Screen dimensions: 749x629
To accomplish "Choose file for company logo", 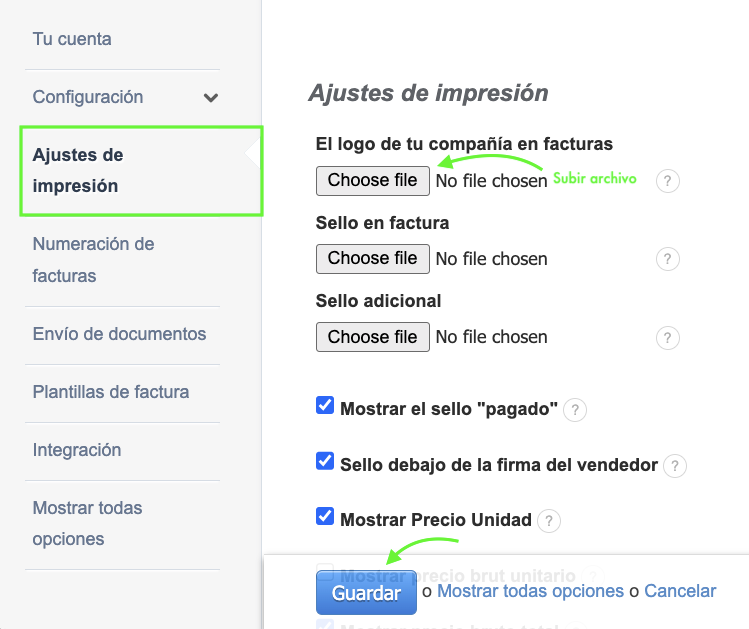I will tap(372, 180).
